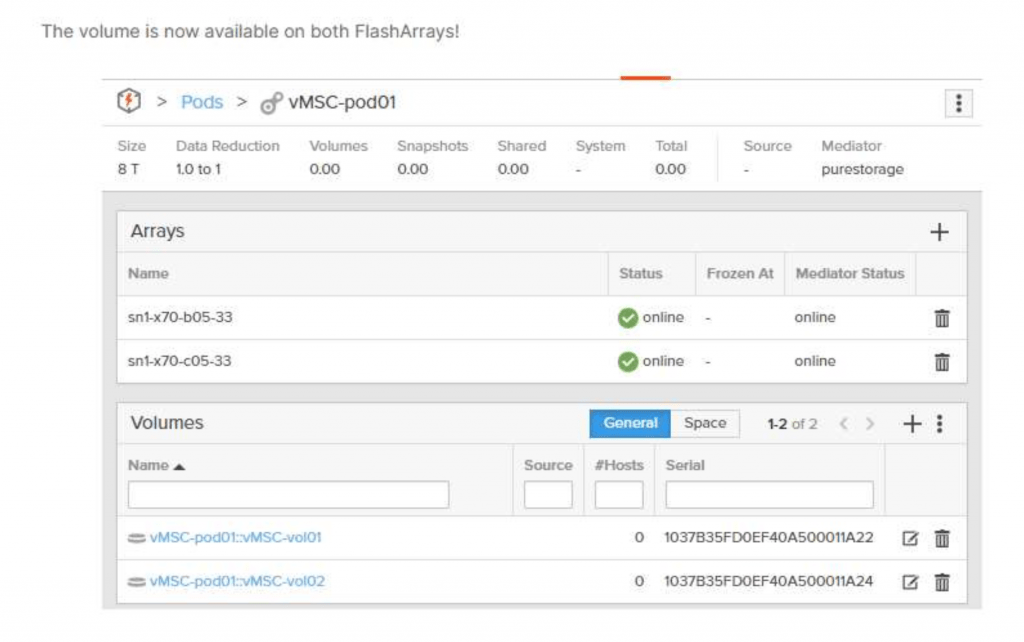Viewport: 1024px width, 642px height.
Task: Switch to the Space volumes tab
Action: click(x=705, y=423)
